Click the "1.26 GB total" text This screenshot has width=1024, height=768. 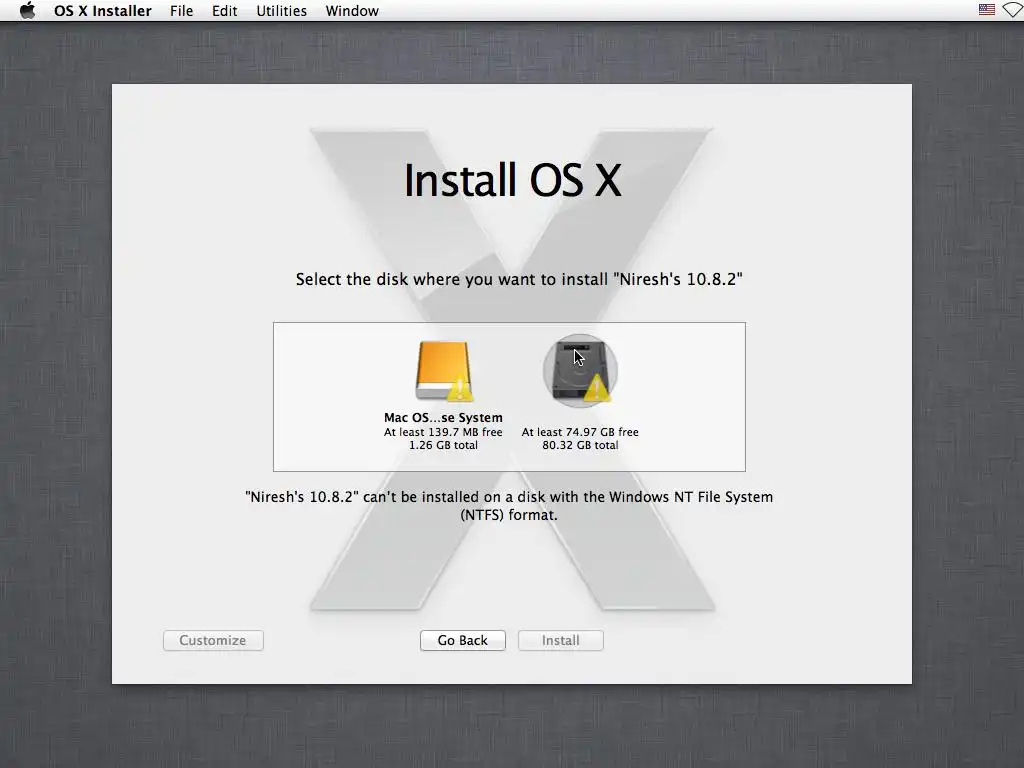[443, 445]
